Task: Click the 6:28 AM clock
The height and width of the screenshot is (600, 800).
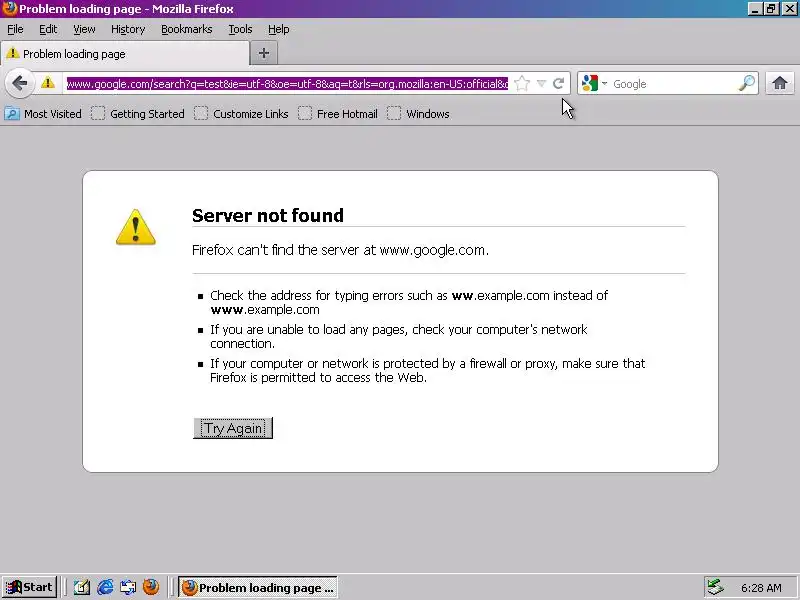Action: pyautogui.click(x=761, y=588)
